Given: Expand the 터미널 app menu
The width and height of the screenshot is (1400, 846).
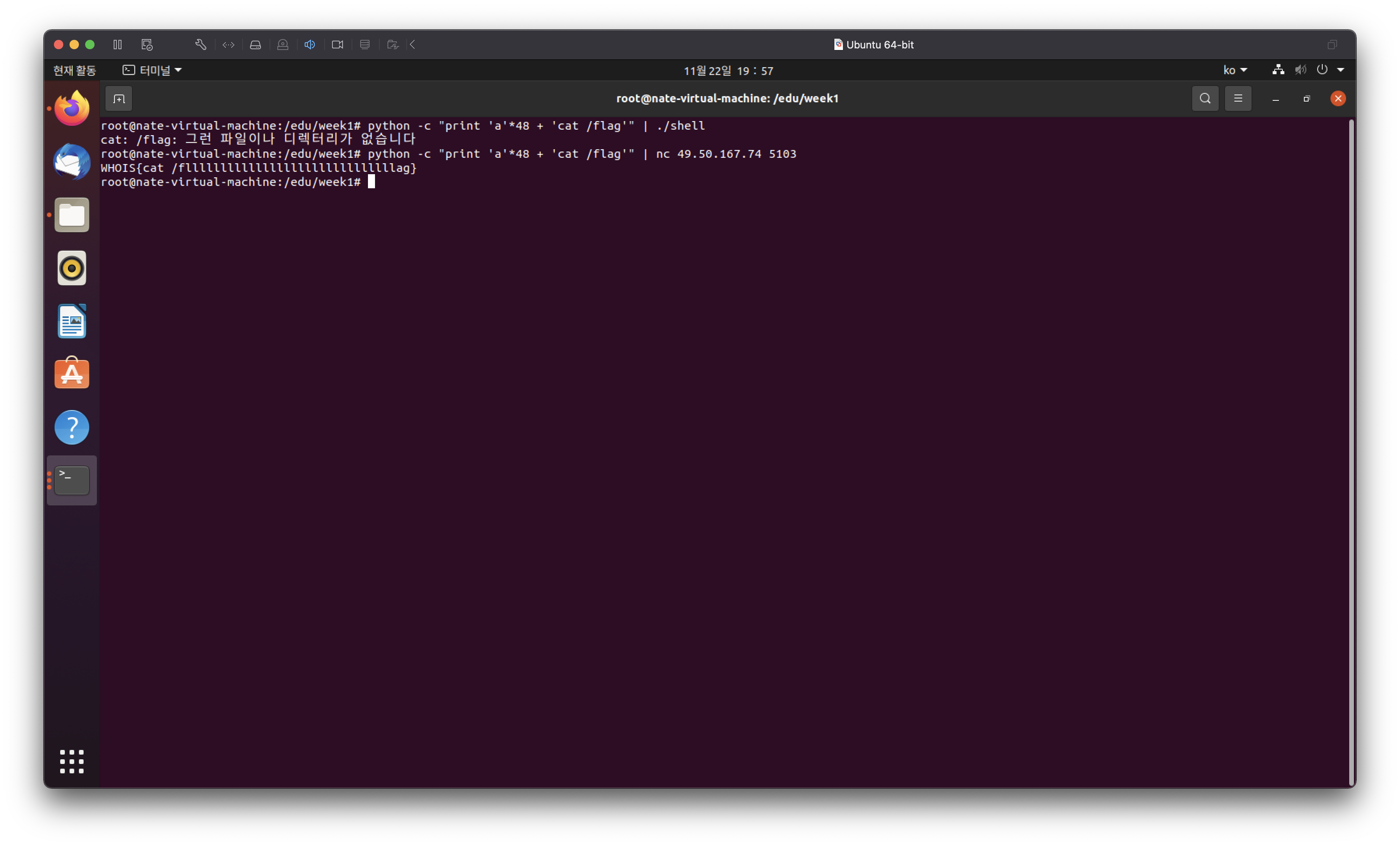Looking at the screenshot, I should [152, 70].
